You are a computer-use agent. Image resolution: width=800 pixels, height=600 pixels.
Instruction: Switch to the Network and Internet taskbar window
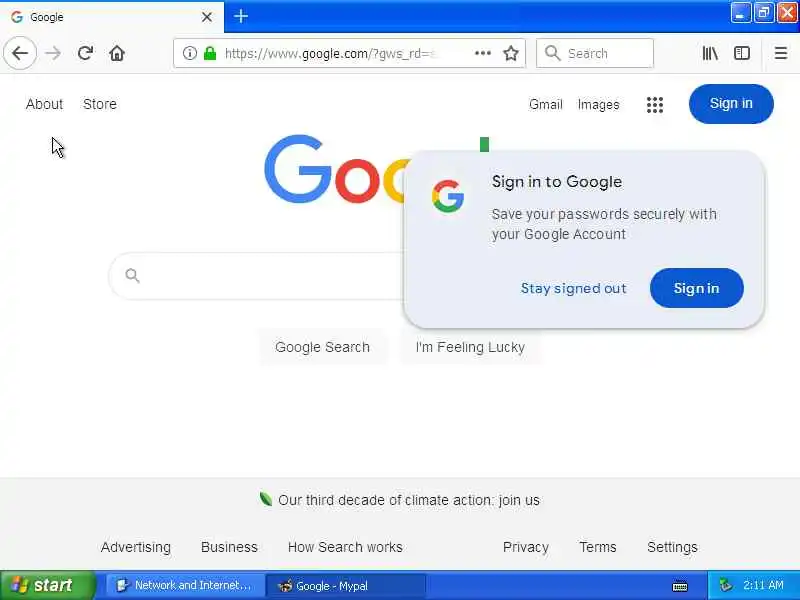(x=185, y=585)
